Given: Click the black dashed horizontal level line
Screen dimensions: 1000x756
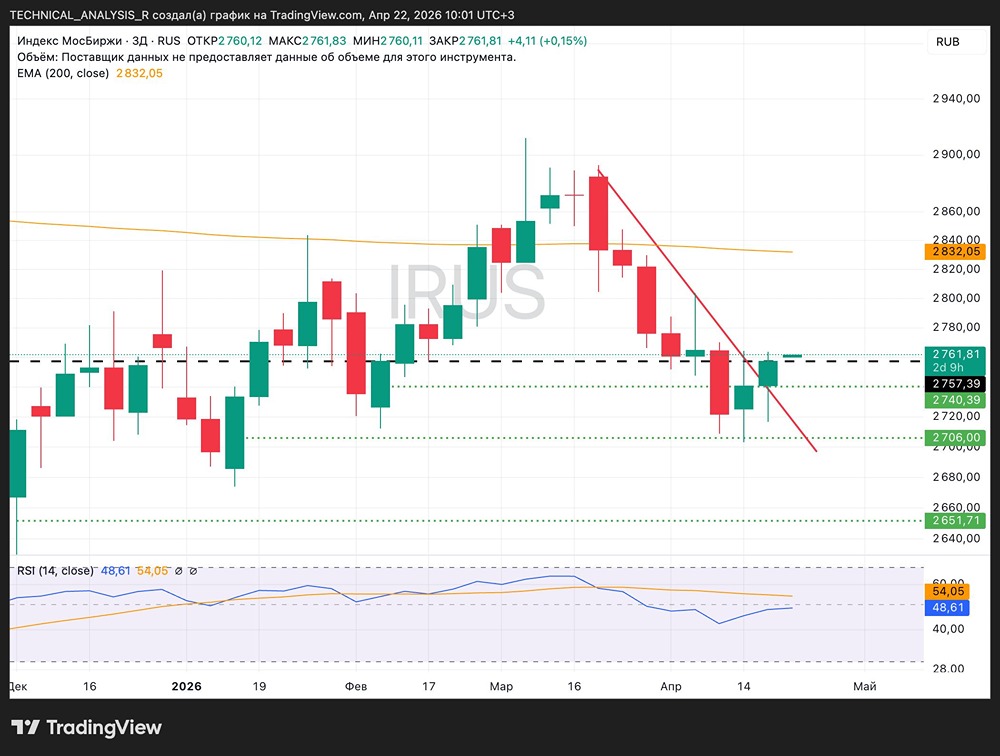Looking at the screenshot, I should (466, 361).
